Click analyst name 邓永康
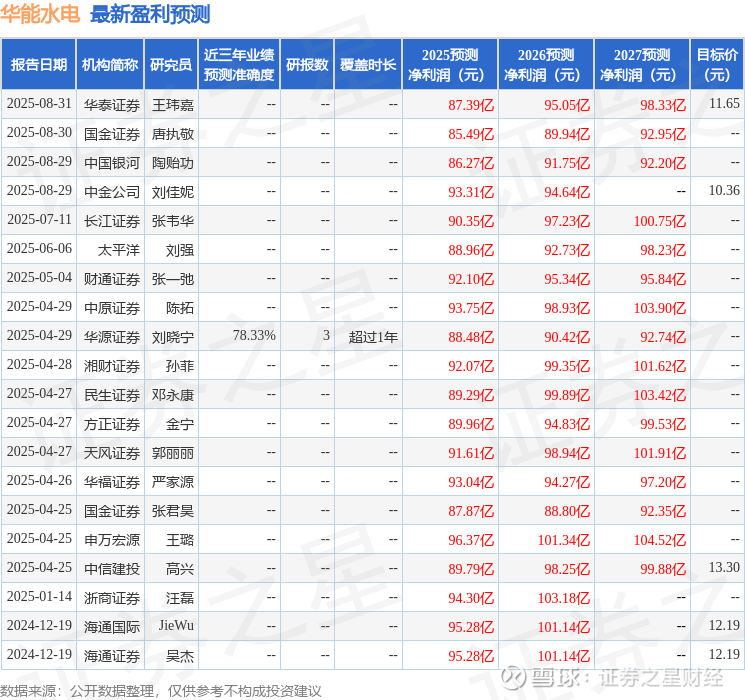745x700 pixels. tap(173, 395)
